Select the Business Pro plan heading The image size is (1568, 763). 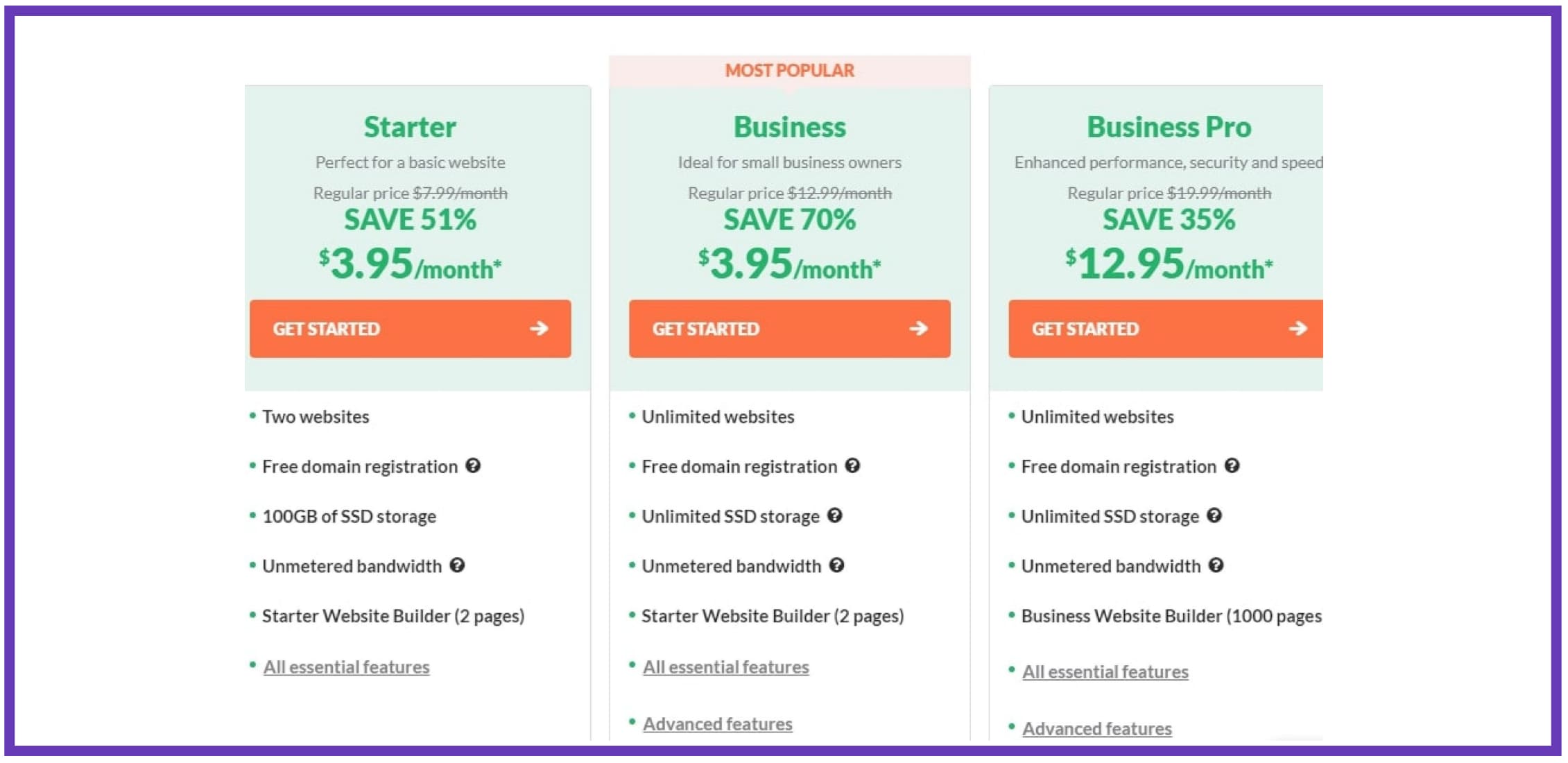1169,127
